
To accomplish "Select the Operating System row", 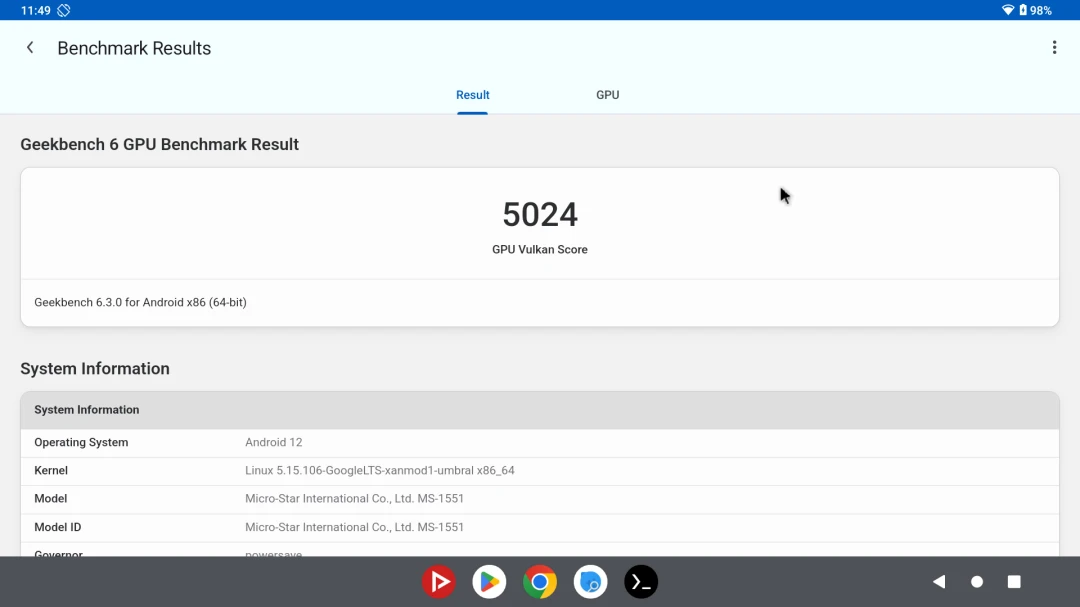I will [540, 443].
